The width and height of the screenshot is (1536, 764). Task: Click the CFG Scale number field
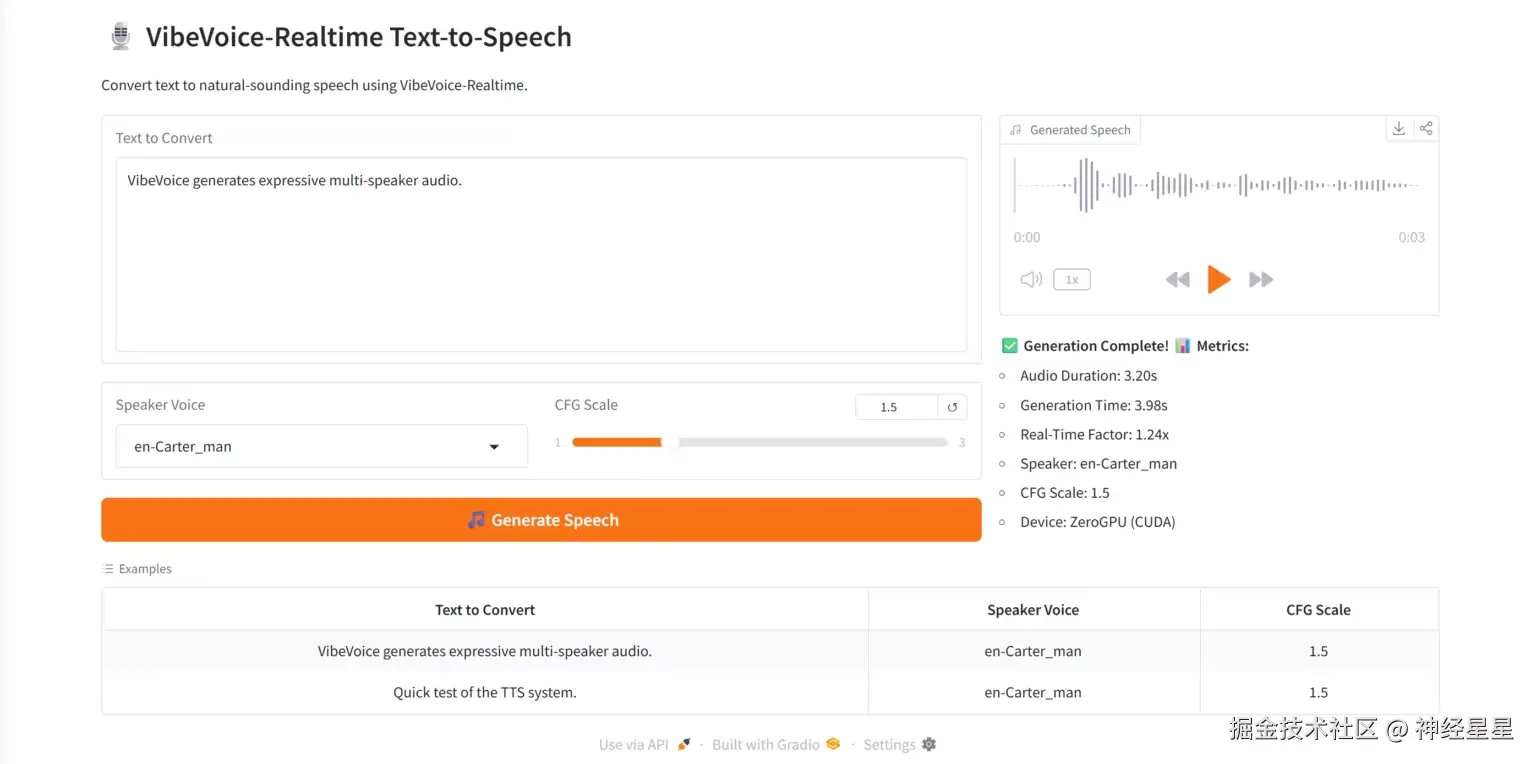[x=896, y=407]
